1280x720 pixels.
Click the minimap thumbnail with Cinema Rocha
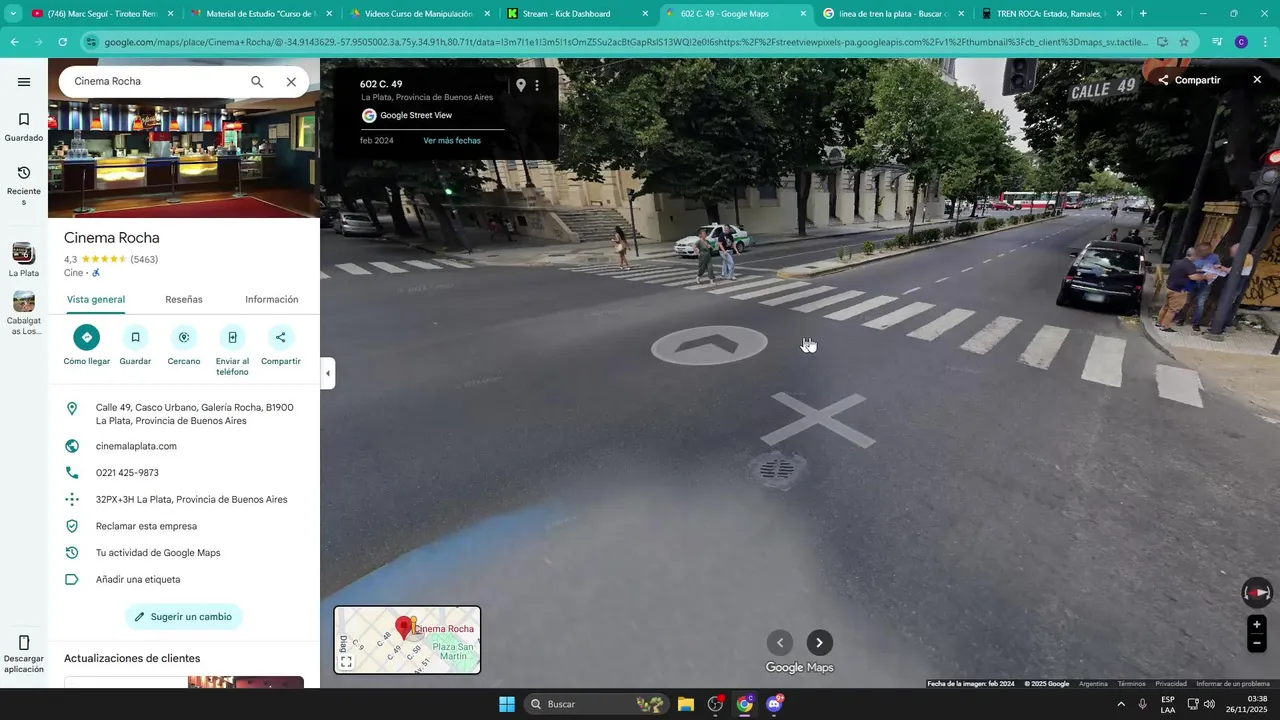[x=407, y=640]
